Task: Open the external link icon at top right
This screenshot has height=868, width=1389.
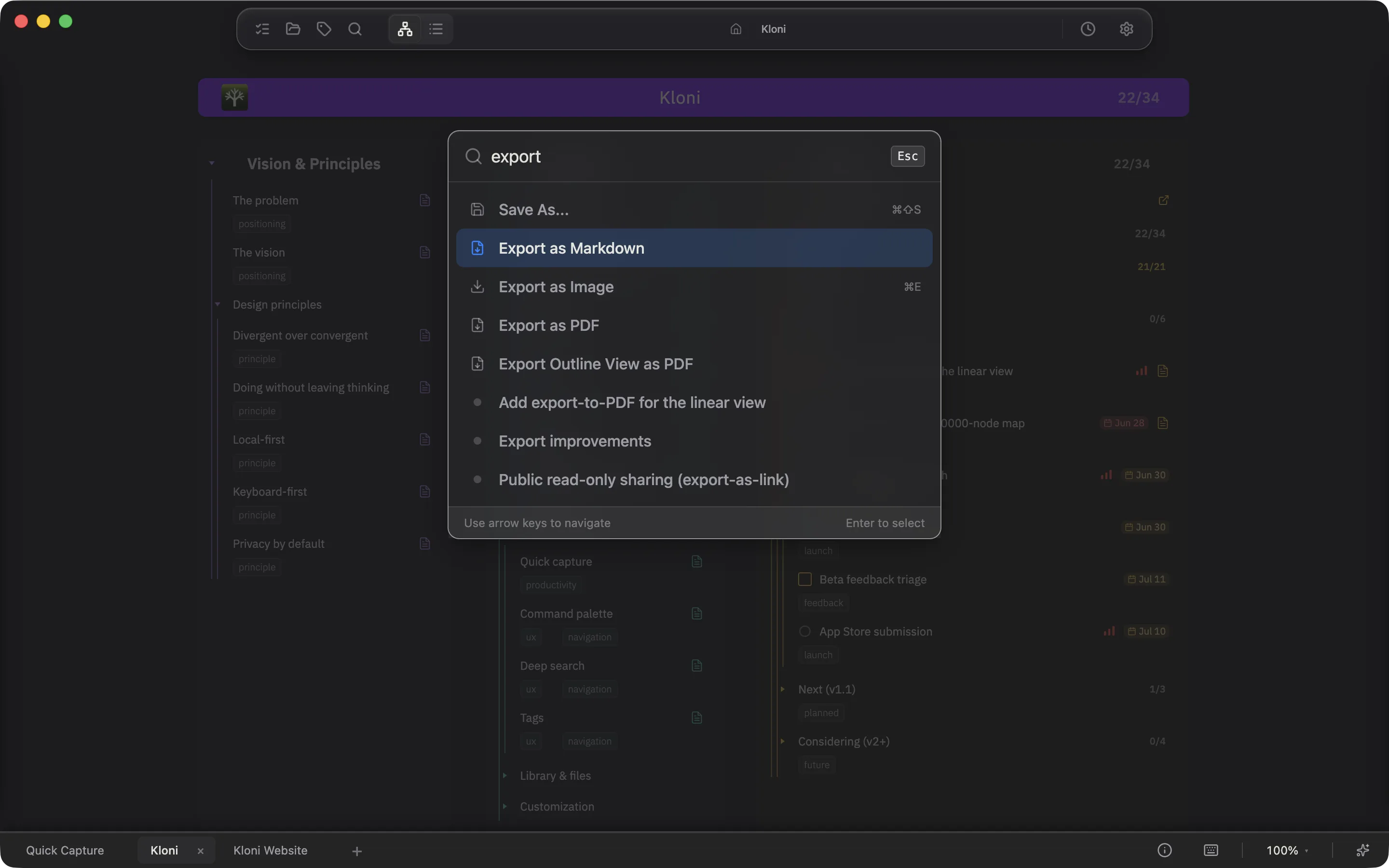Action: 1163,200
